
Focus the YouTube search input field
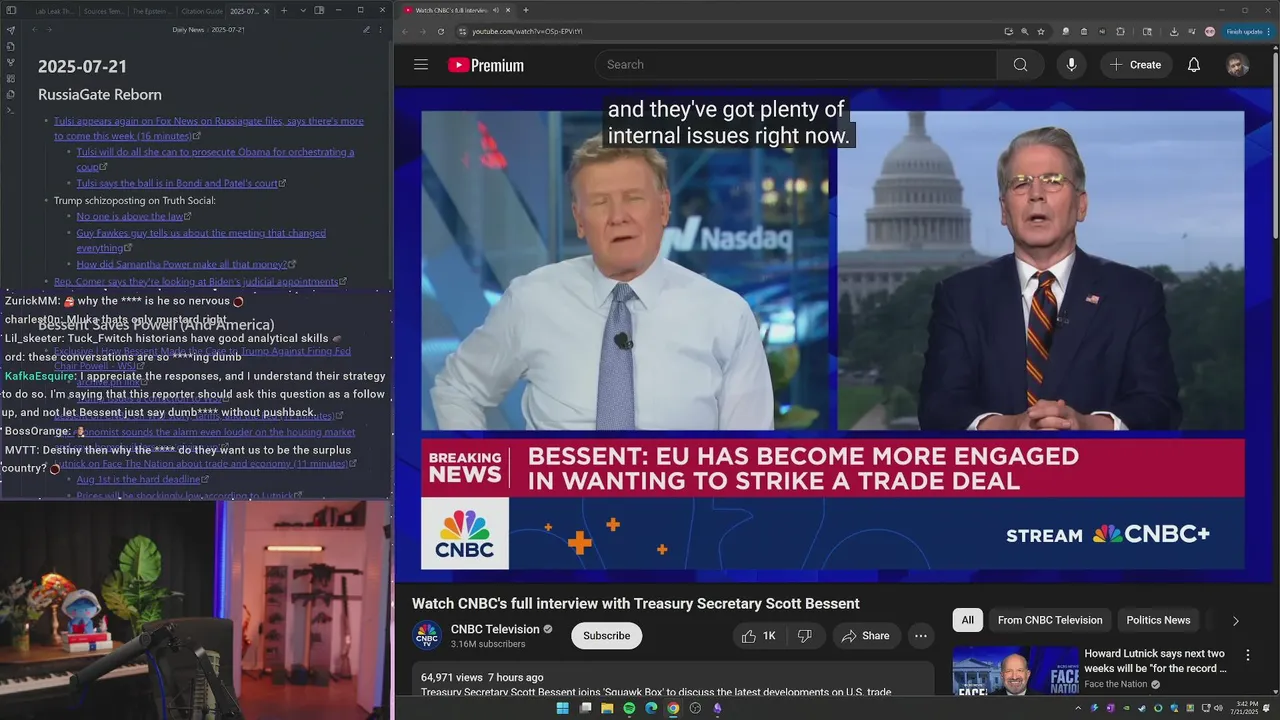point(795,65)
